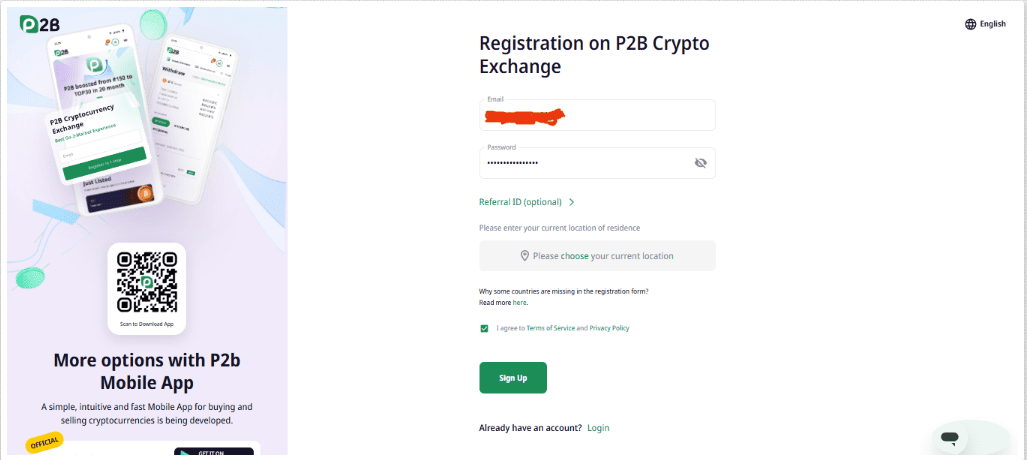Go to the Login link
Image resolution: width=1027 pixels, height=460 pixels.
click(598, 428)
